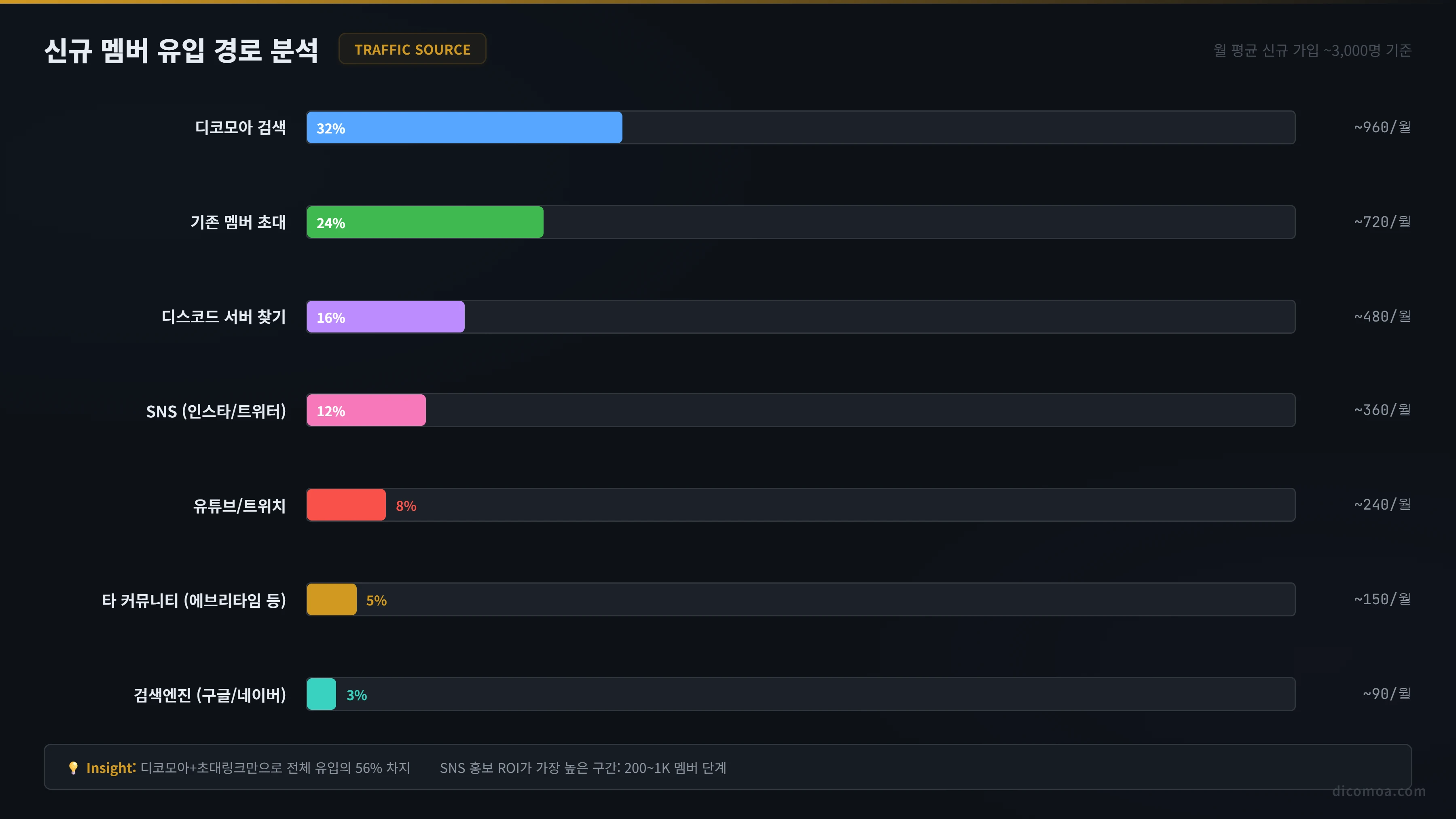Viewport: 1456px width, 819px height.
Task: Click the teal 3% 검색엔진 bar
Action: 321,694
